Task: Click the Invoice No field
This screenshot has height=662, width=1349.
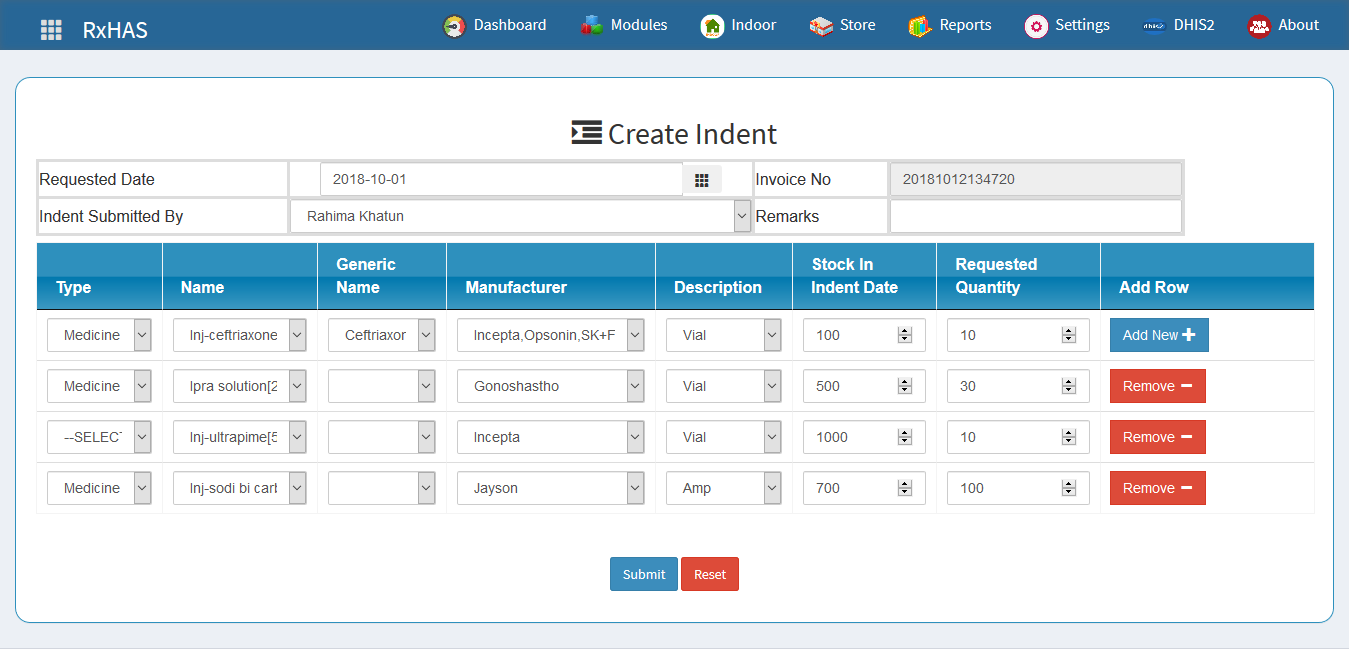Action: tap(1036, 180)
